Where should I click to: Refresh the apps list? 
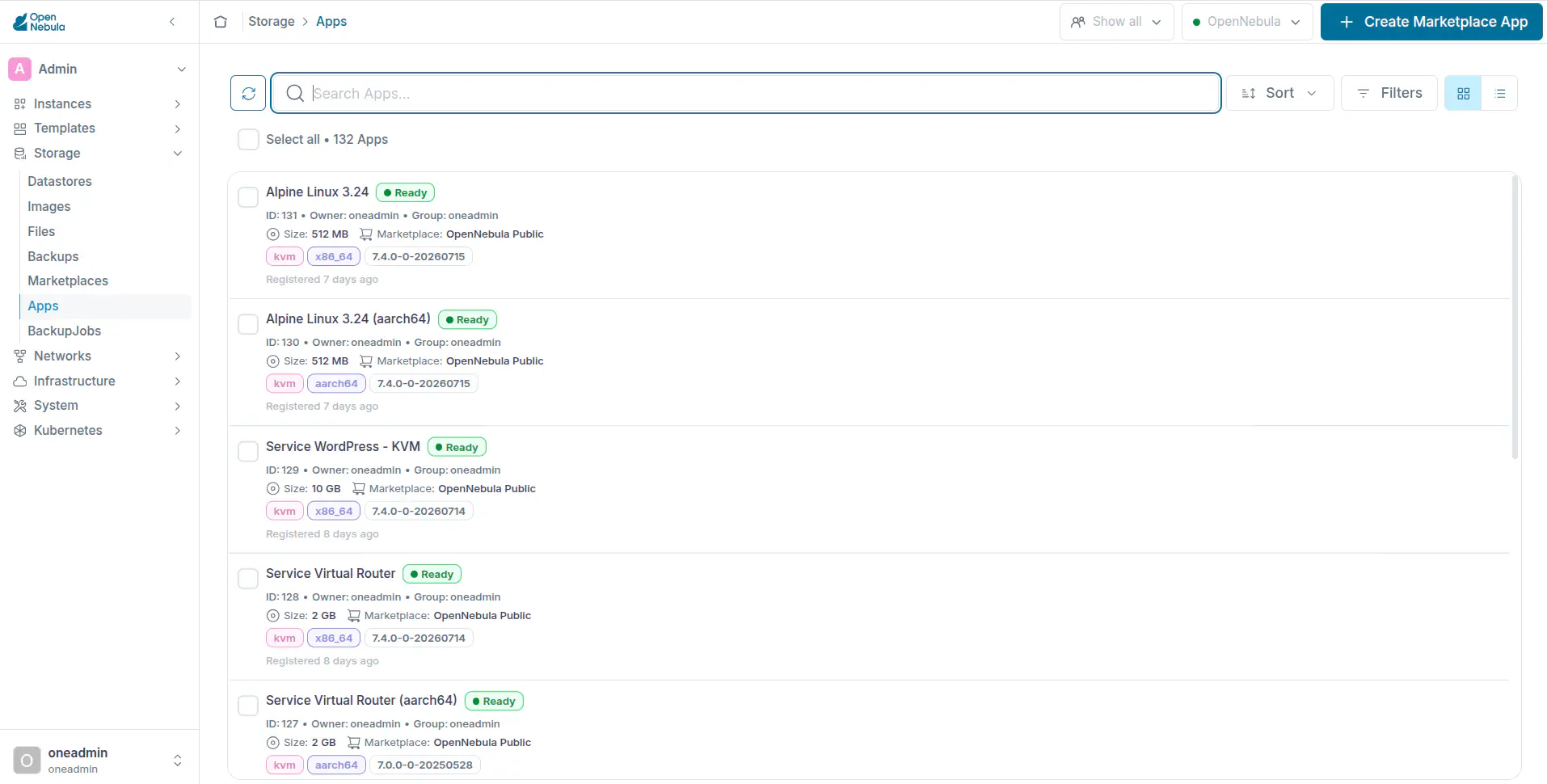[248, 93]
